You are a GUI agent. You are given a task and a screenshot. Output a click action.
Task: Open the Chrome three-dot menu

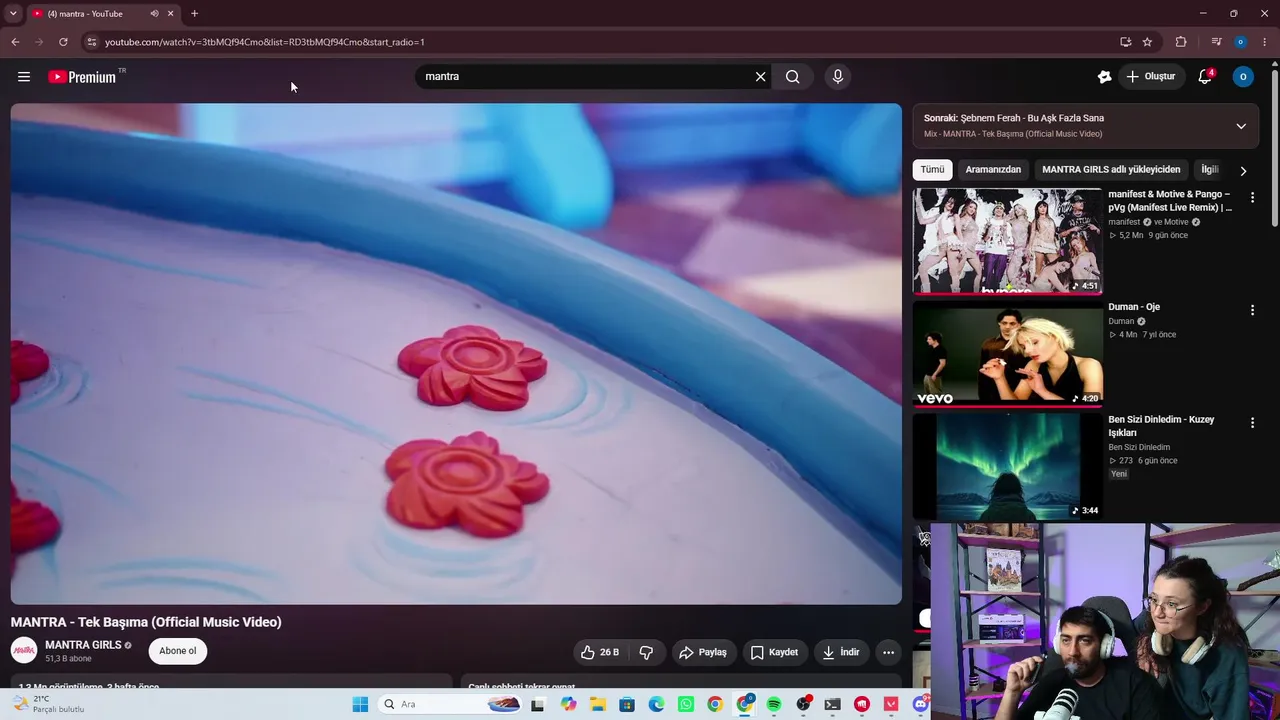(1265, 42)
